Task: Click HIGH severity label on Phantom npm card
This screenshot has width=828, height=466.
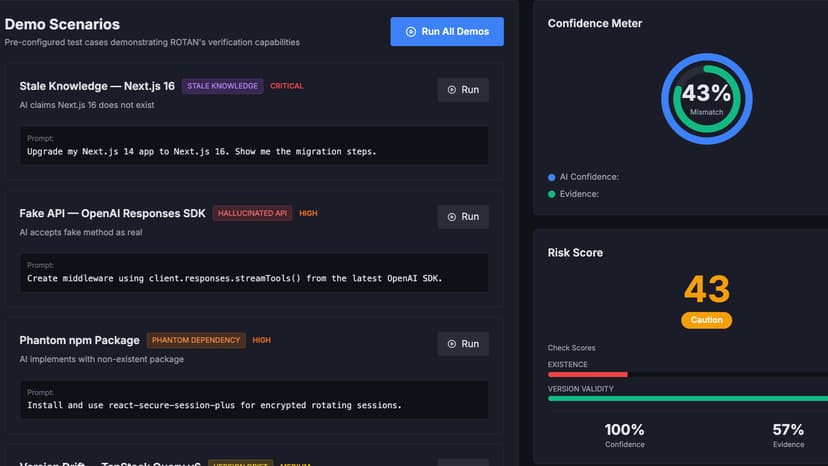Action: 261,340
